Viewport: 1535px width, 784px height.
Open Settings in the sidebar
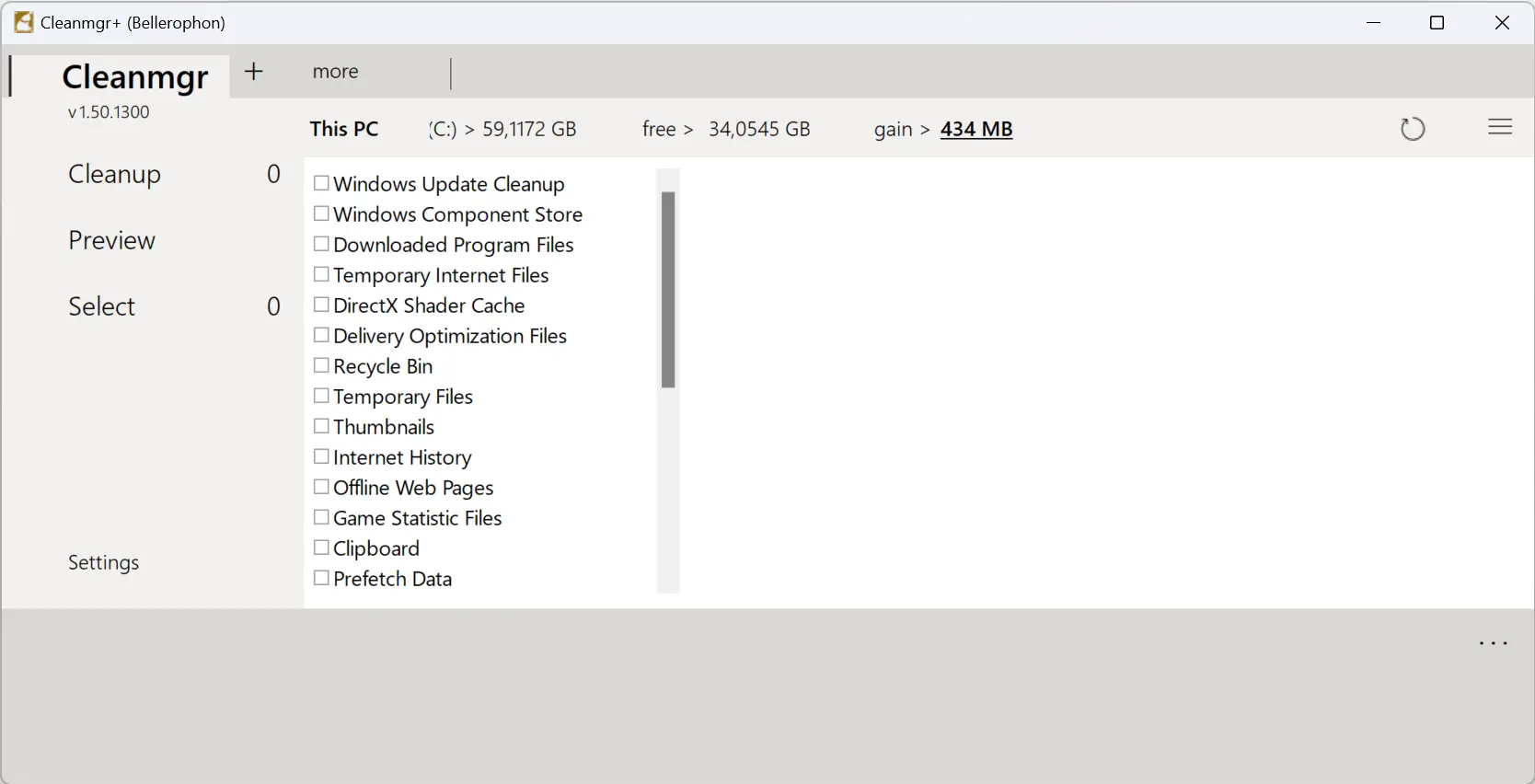(x=103, y=562)
